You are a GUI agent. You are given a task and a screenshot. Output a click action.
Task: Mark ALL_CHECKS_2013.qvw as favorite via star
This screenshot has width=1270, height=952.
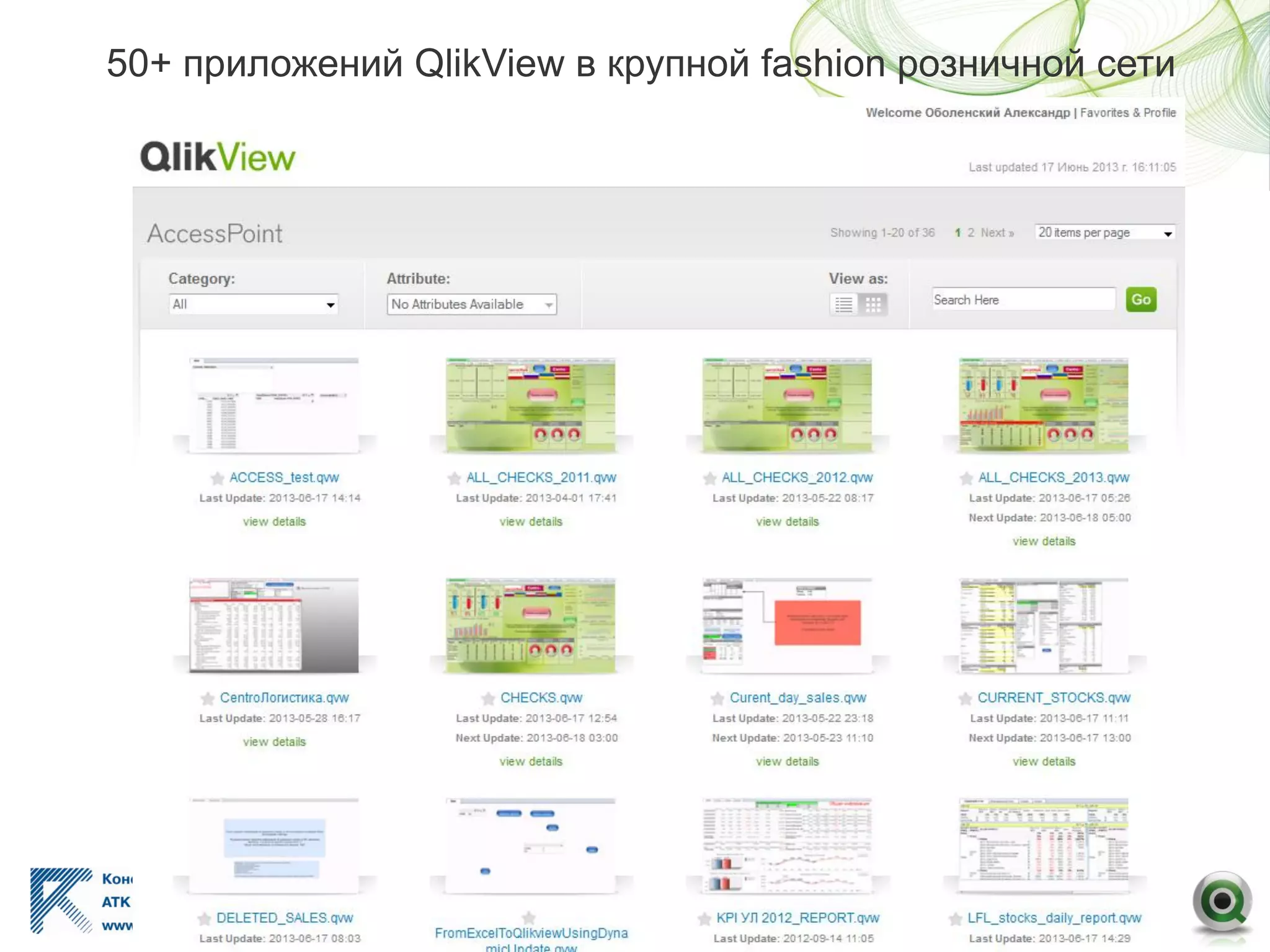coord(966,478)
